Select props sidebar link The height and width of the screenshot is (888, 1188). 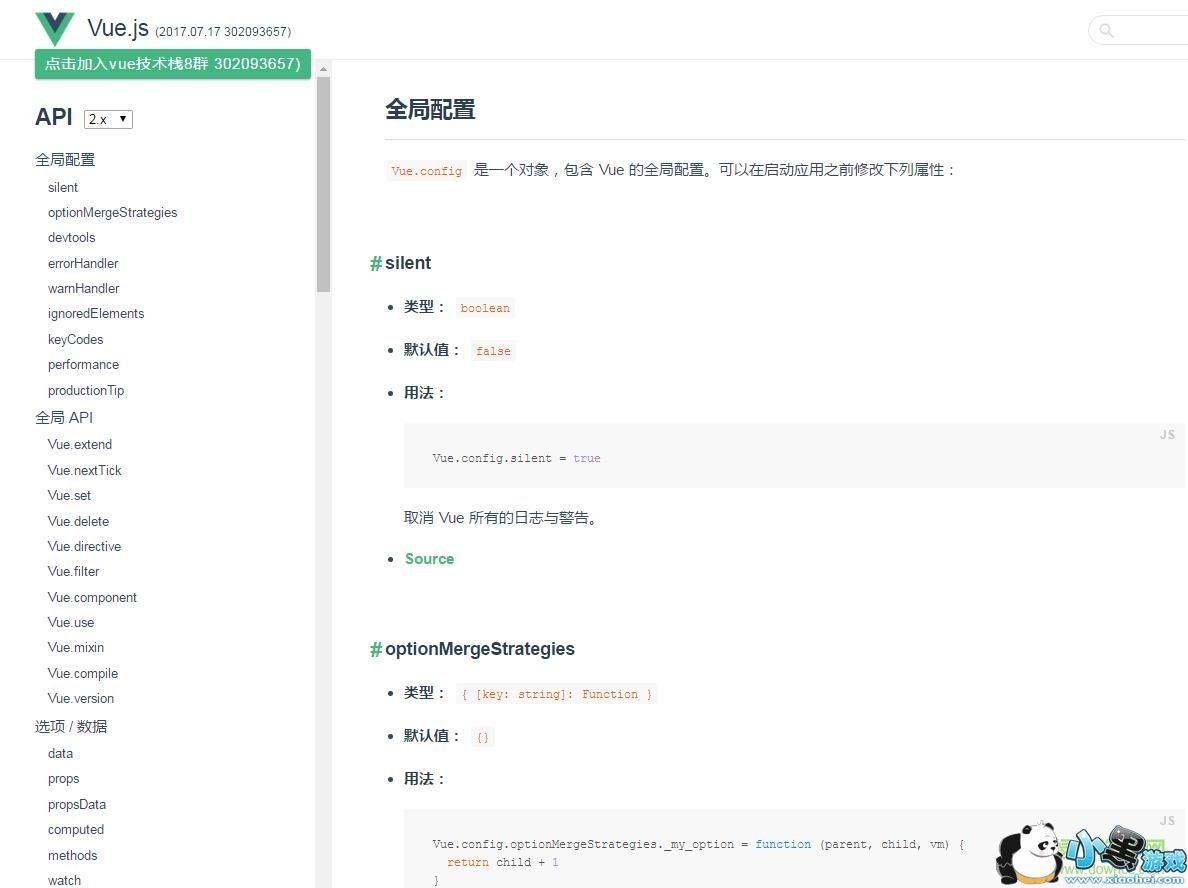[x=64, y=779]
